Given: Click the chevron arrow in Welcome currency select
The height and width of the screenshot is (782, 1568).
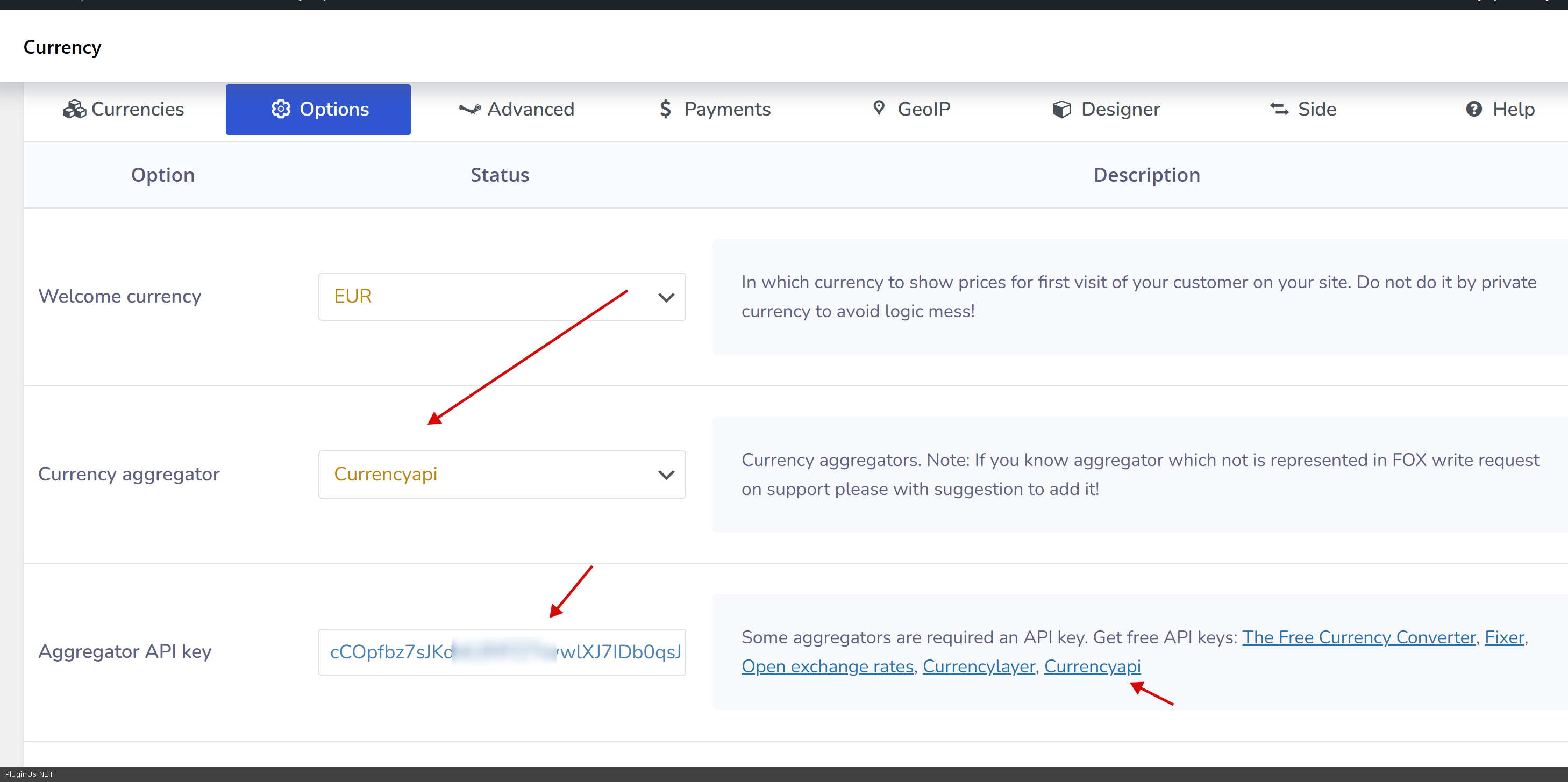Looking at the screenshot, I should [x=666, y=298].
